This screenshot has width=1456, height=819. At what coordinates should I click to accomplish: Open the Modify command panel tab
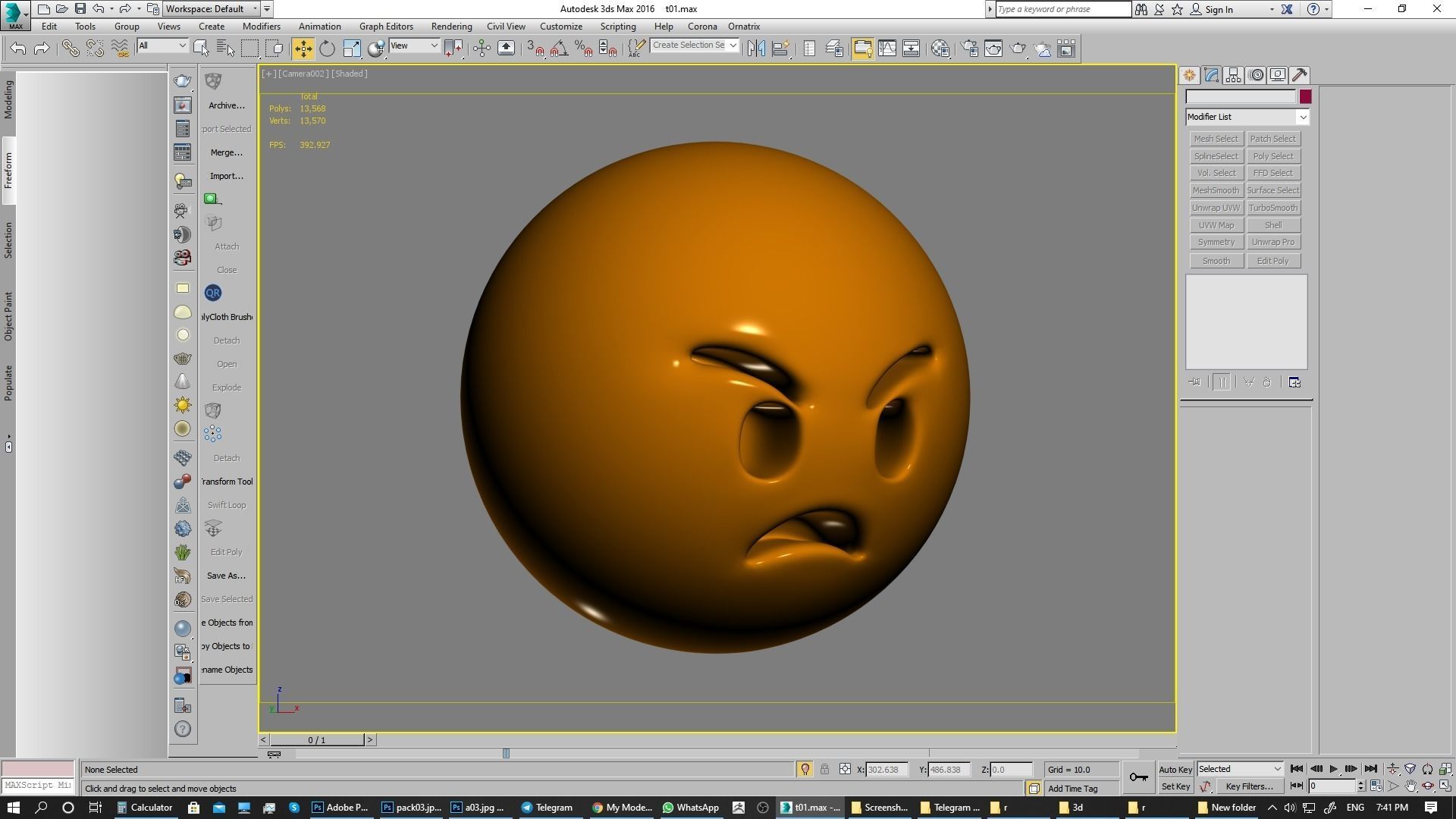pyautogui.click(x=1211, y=75)
